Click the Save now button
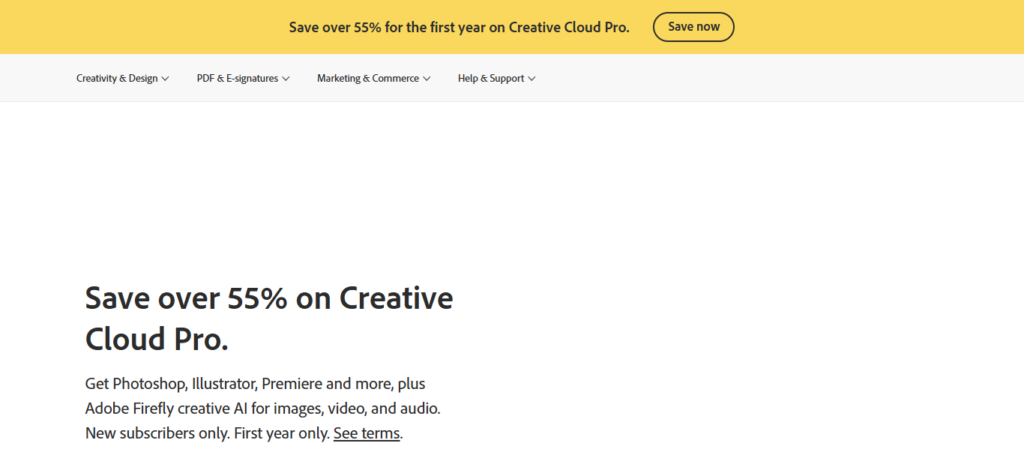This screenshot has height=455, width=1024. click(693, 27)
